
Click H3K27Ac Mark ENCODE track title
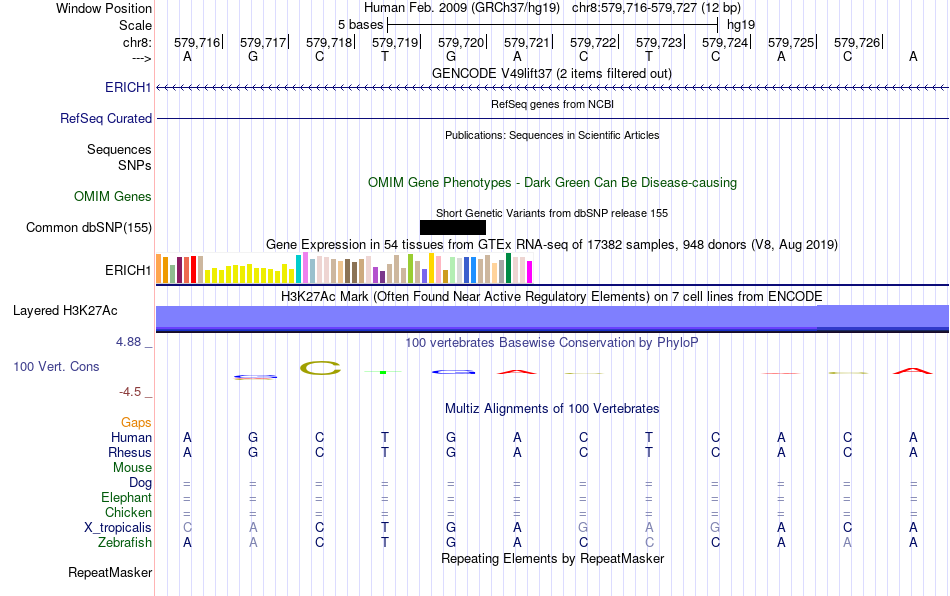[x=552, y=297]
